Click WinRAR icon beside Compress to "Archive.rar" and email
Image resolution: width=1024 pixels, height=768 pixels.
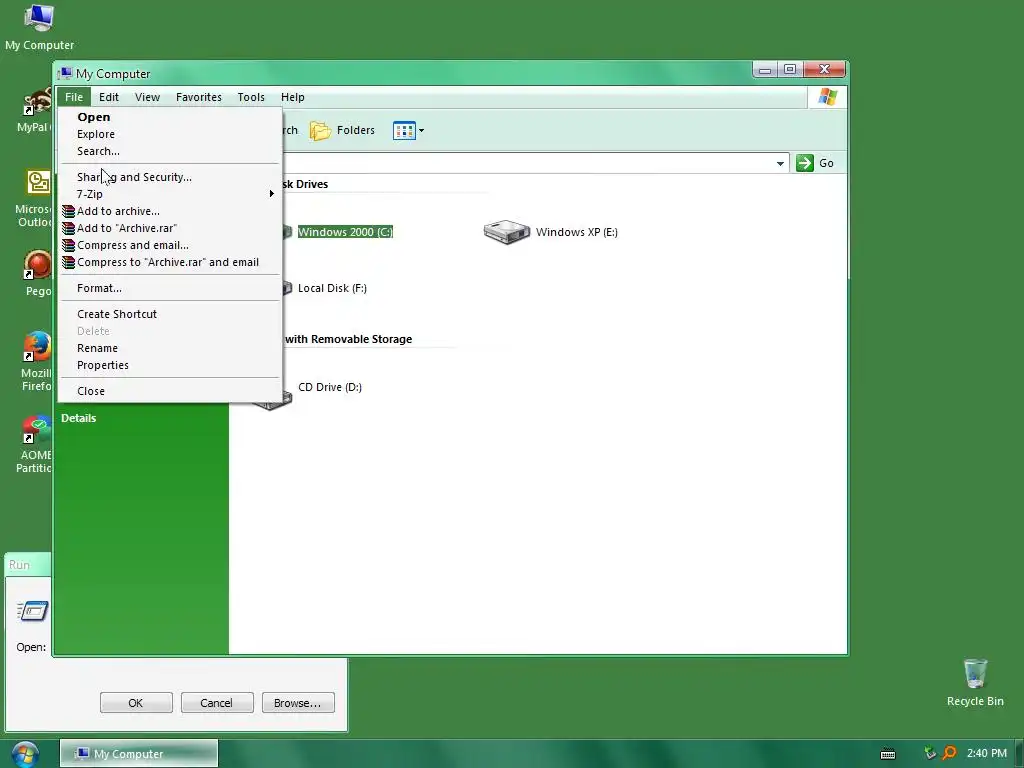(x=69, y=262)
